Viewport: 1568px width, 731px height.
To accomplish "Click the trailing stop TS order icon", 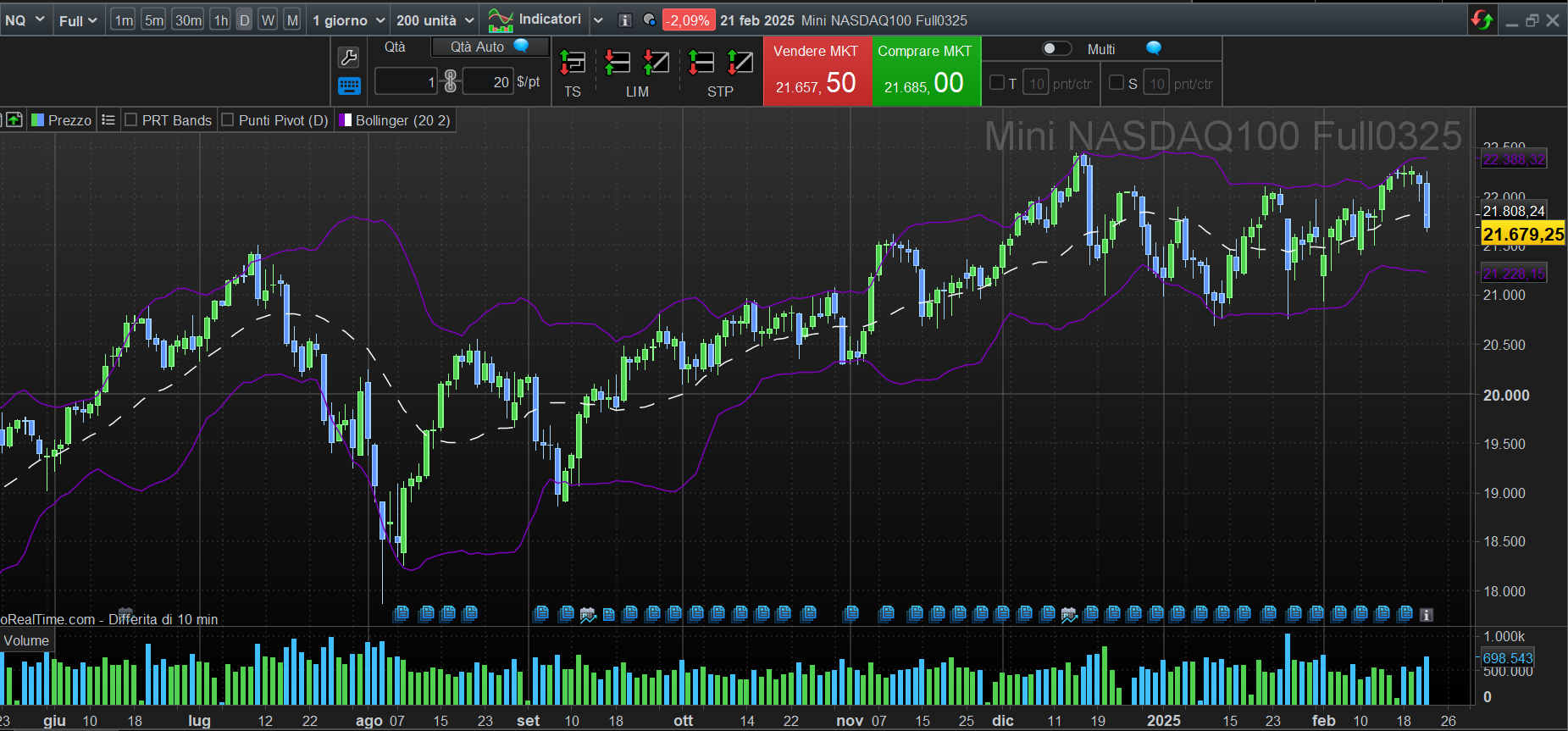I will 573,63.
